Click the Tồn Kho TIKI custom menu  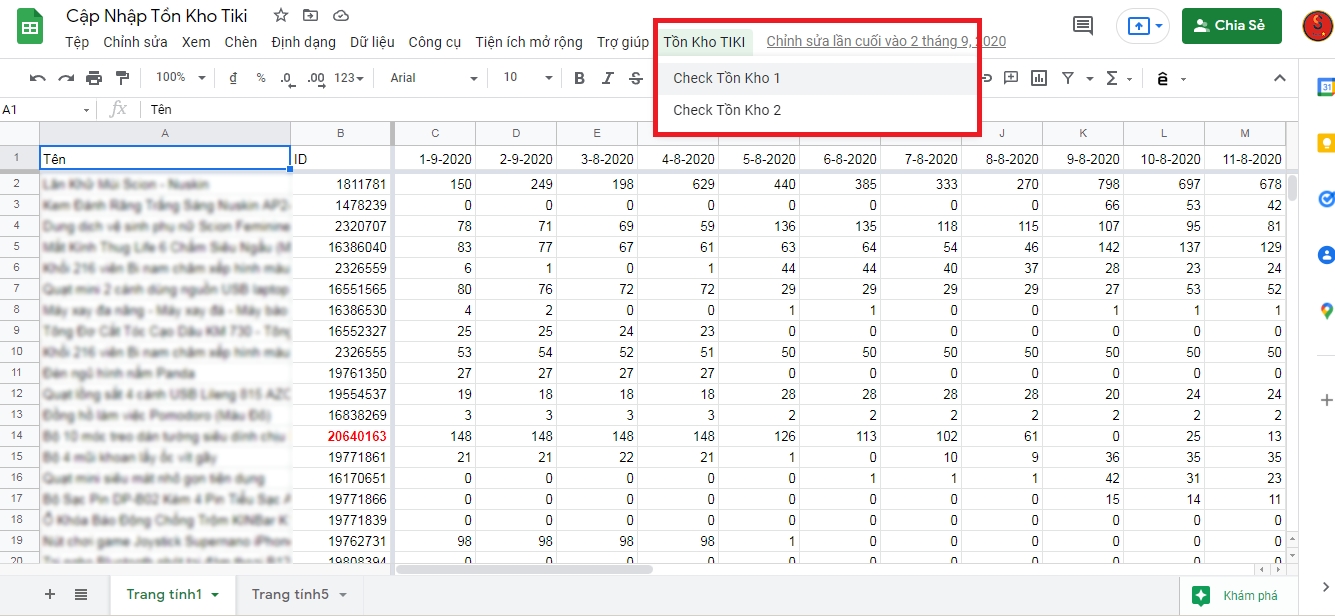click(x=704, y=42)
